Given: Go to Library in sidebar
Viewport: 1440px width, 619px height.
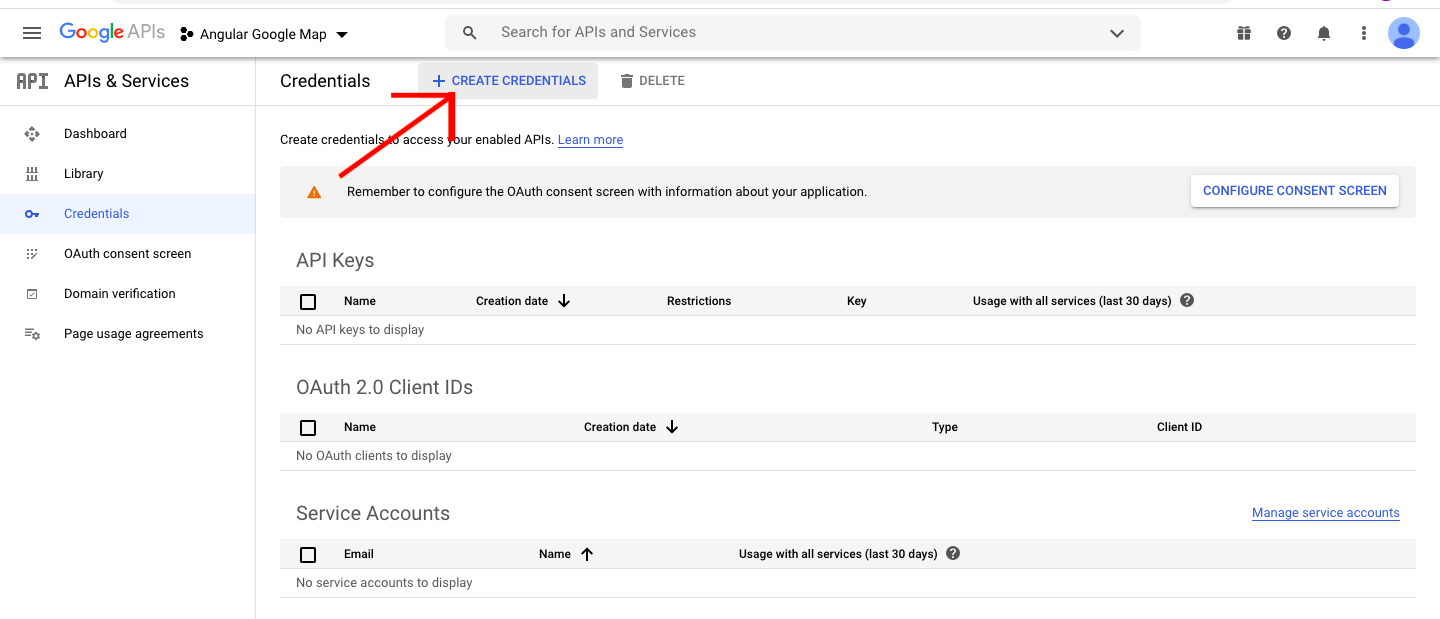Looking at the screenshot, I should pos(84,174).
